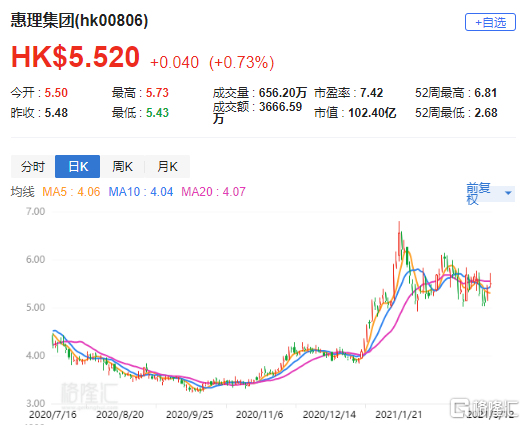Click the 成交量 value 656.20万
The image size is (525, 425).
coord(283,93)
